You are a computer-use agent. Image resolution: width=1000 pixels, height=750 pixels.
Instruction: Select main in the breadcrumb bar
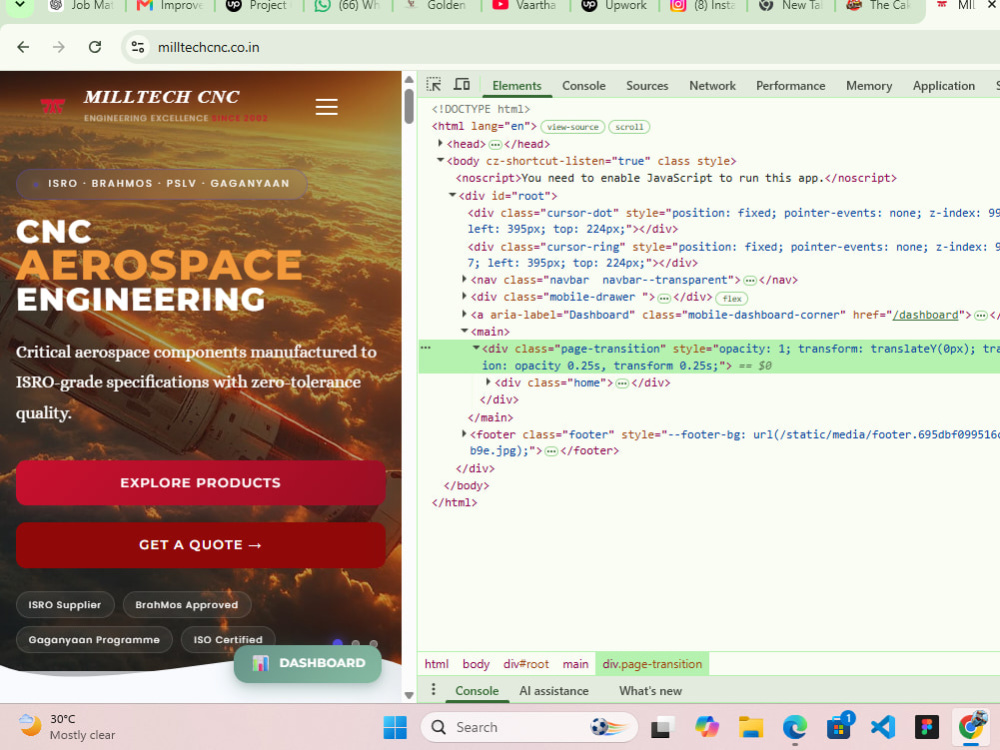tap(575, 664)
